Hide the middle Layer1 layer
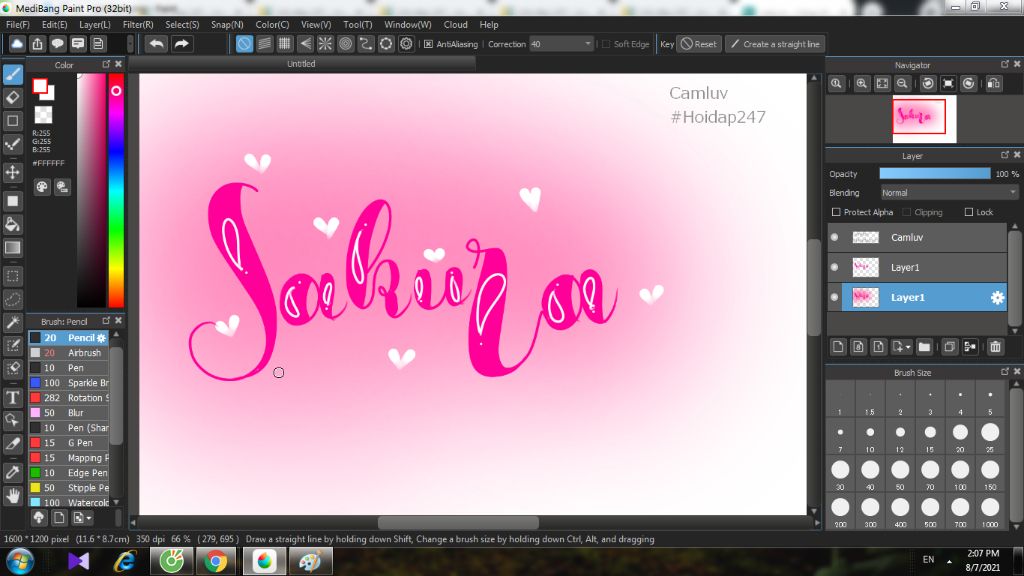 (x=835, y=267)
